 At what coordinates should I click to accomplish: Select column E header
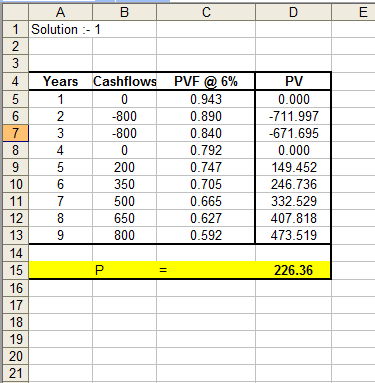coord(353,12)
